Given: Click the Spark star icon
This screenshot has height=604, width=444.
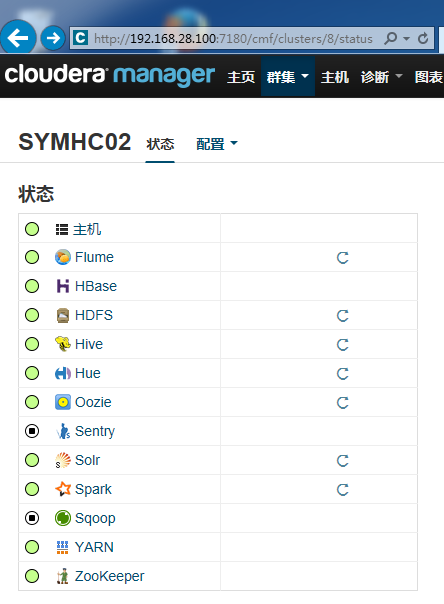Looking at the screenshot, I should 63,489.
